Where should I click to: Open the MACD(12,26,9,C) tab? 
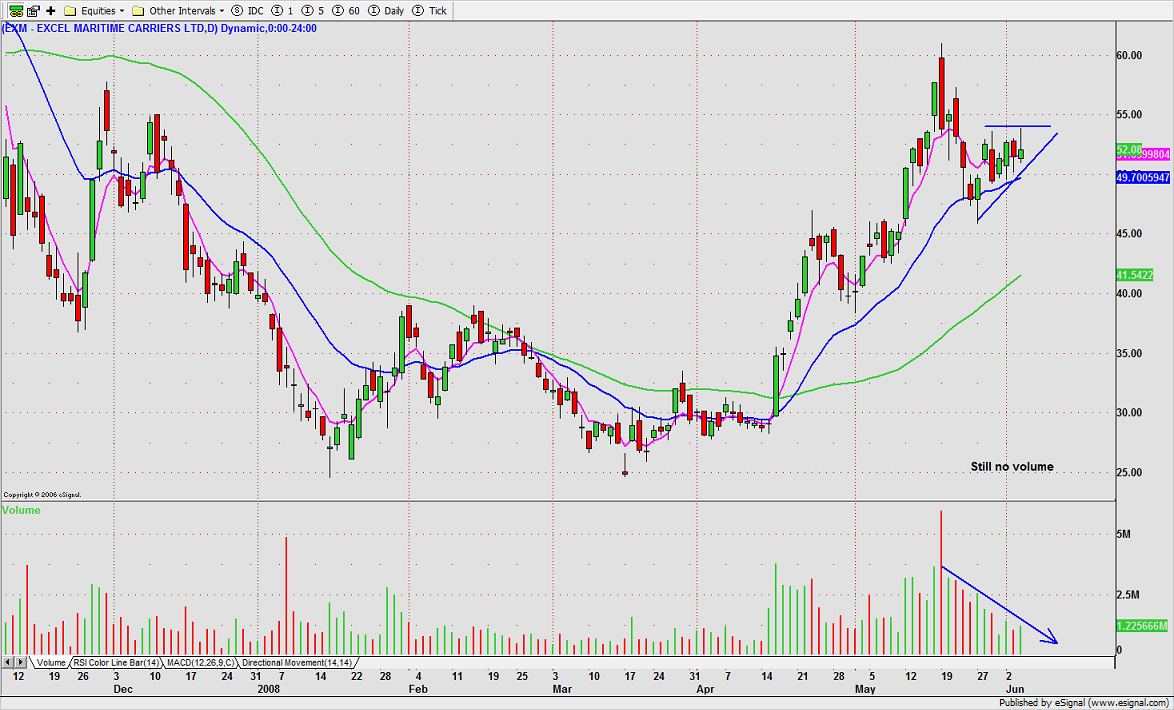[199, 663]
